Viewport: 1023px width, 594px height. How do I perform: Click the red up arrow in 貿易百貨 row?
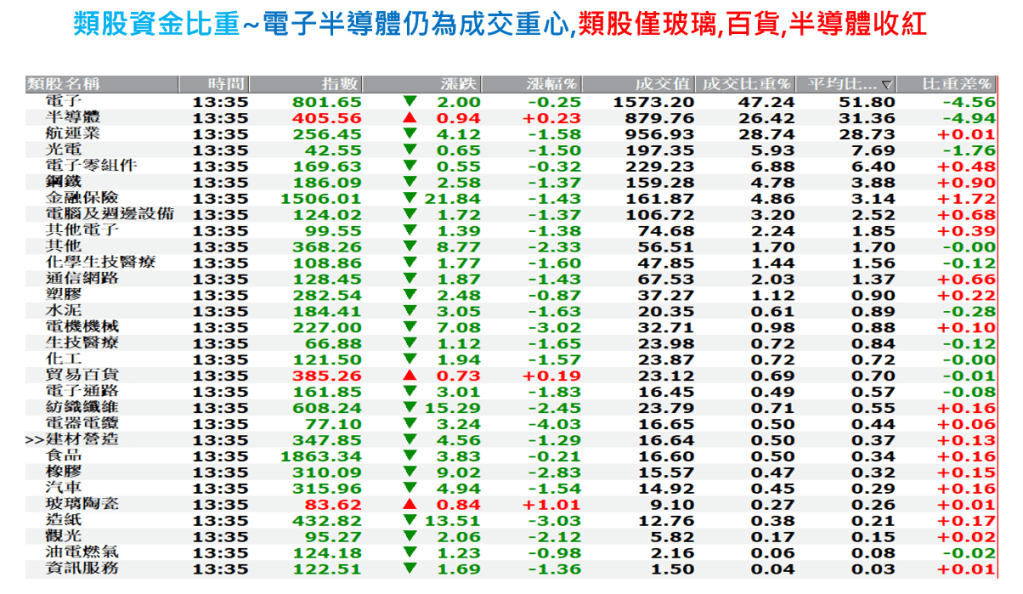point(408,375)
